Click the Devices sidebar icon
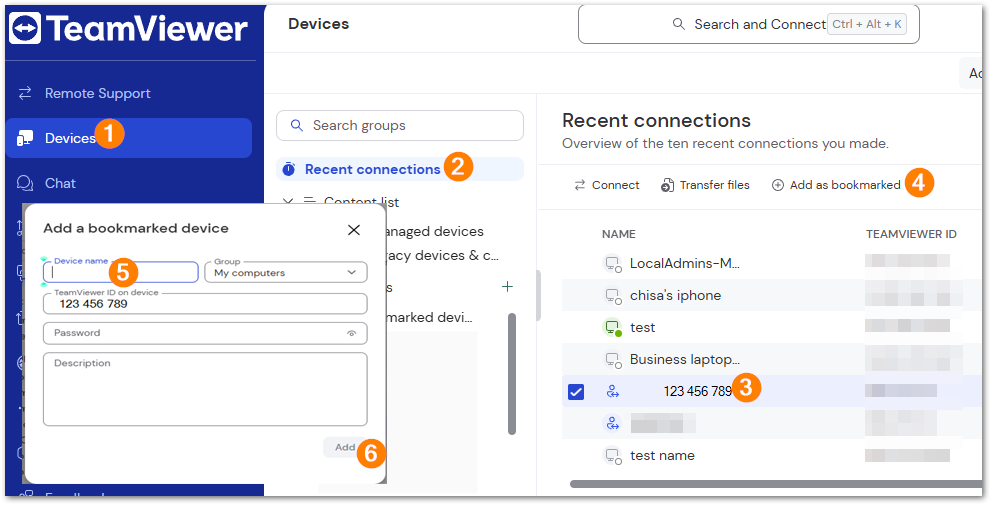The height and width of the screenshot is (505, 991). (25, 138)
